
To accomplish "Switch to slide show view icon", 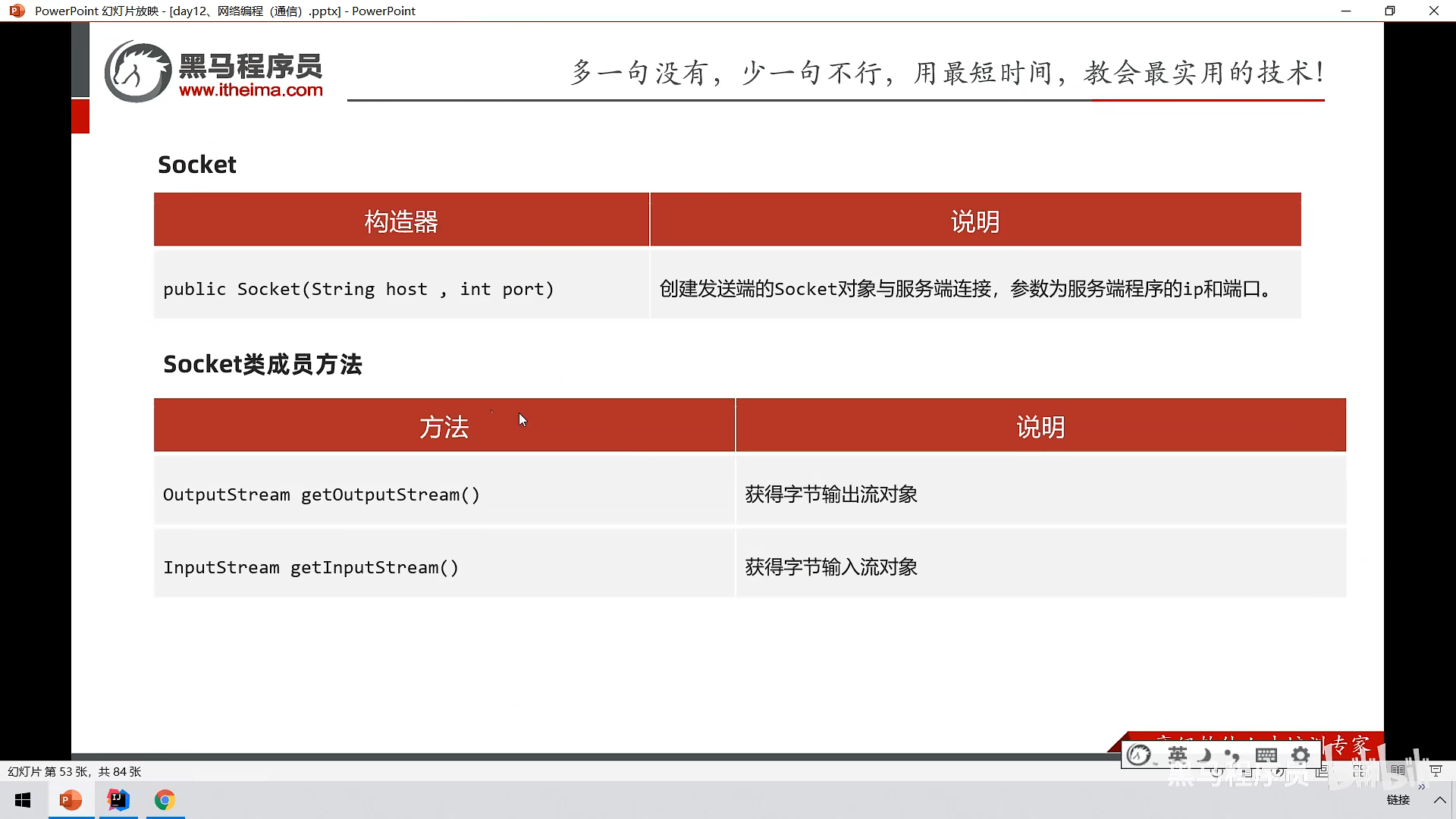I will coord(1436,771).
